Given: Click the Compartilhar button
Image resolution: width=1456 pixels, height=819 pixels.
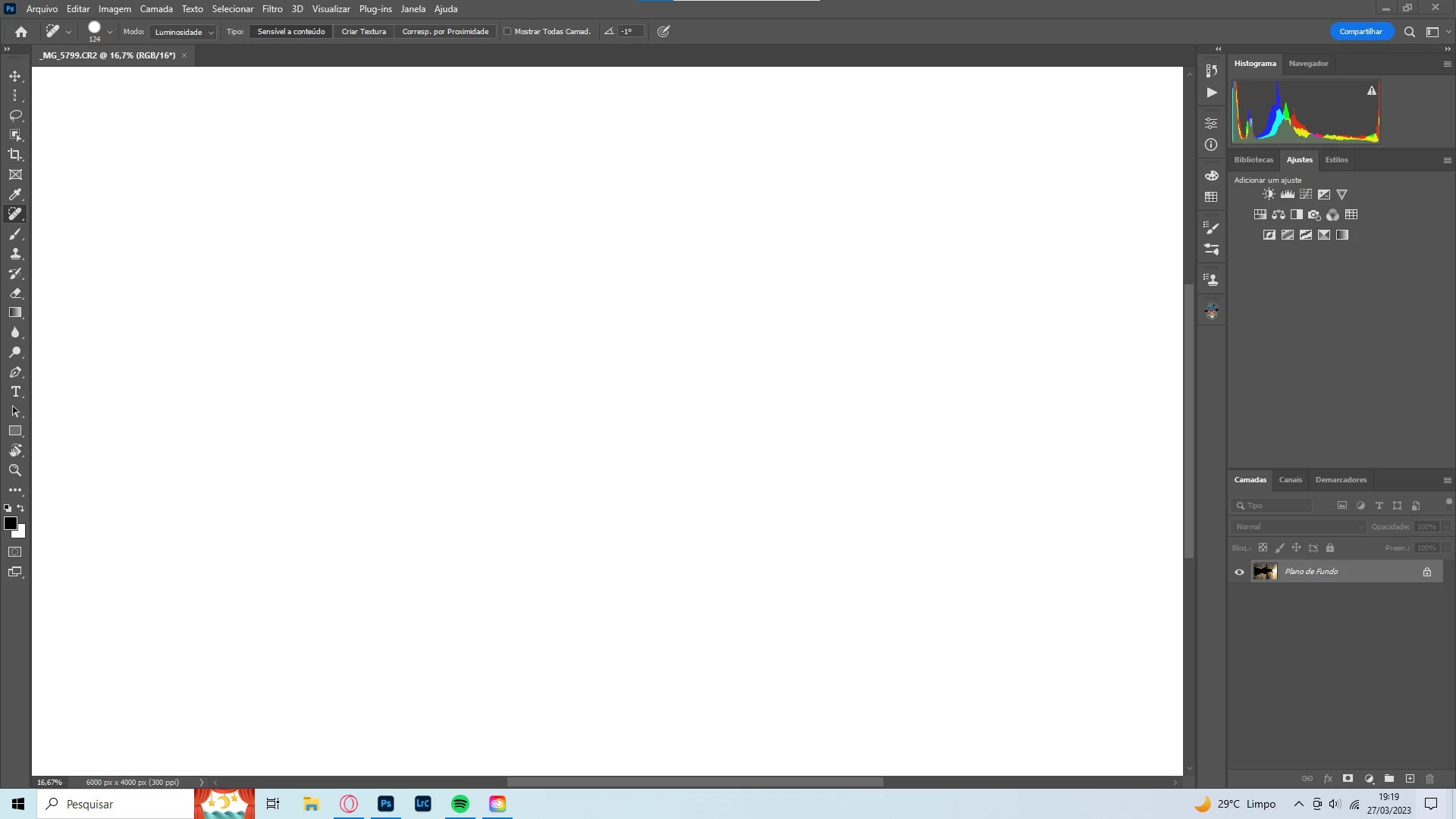Looking at the screenshot, I should point(1360,32).
